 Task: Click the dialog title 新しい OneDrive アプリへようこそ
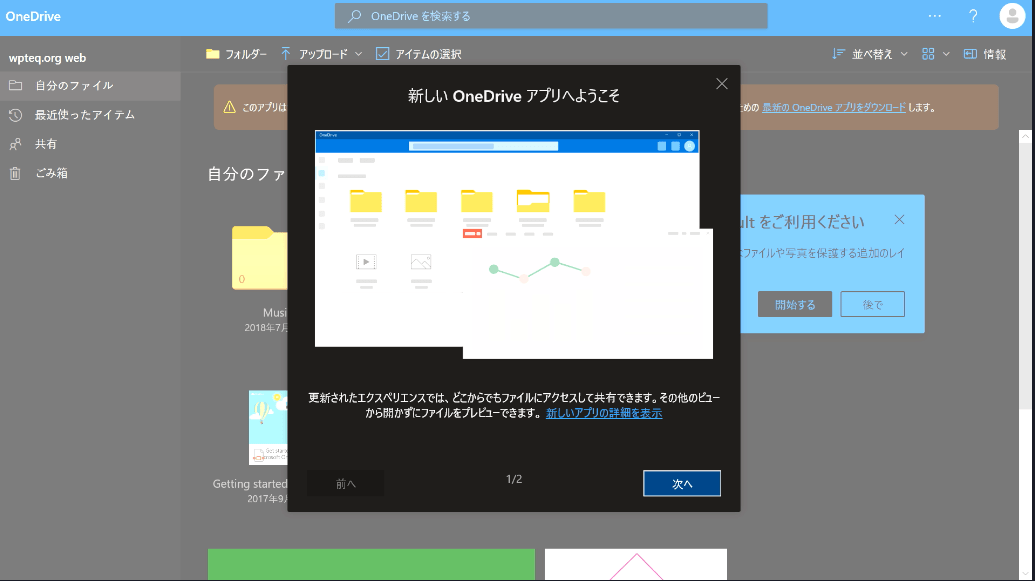tap(514, 96)
